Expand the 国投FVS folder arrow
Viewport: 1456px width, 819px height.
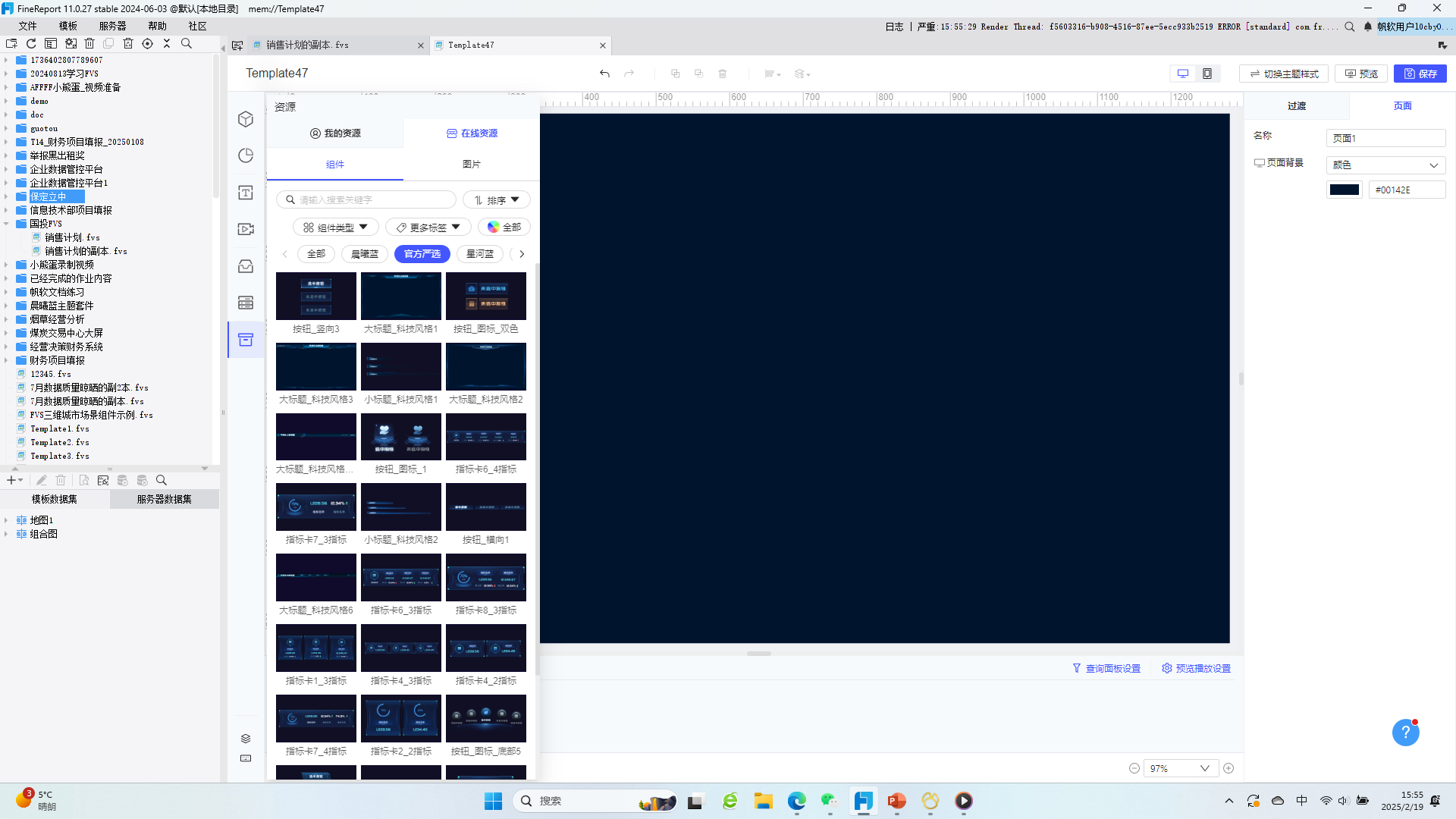click(x=6, y=224)
